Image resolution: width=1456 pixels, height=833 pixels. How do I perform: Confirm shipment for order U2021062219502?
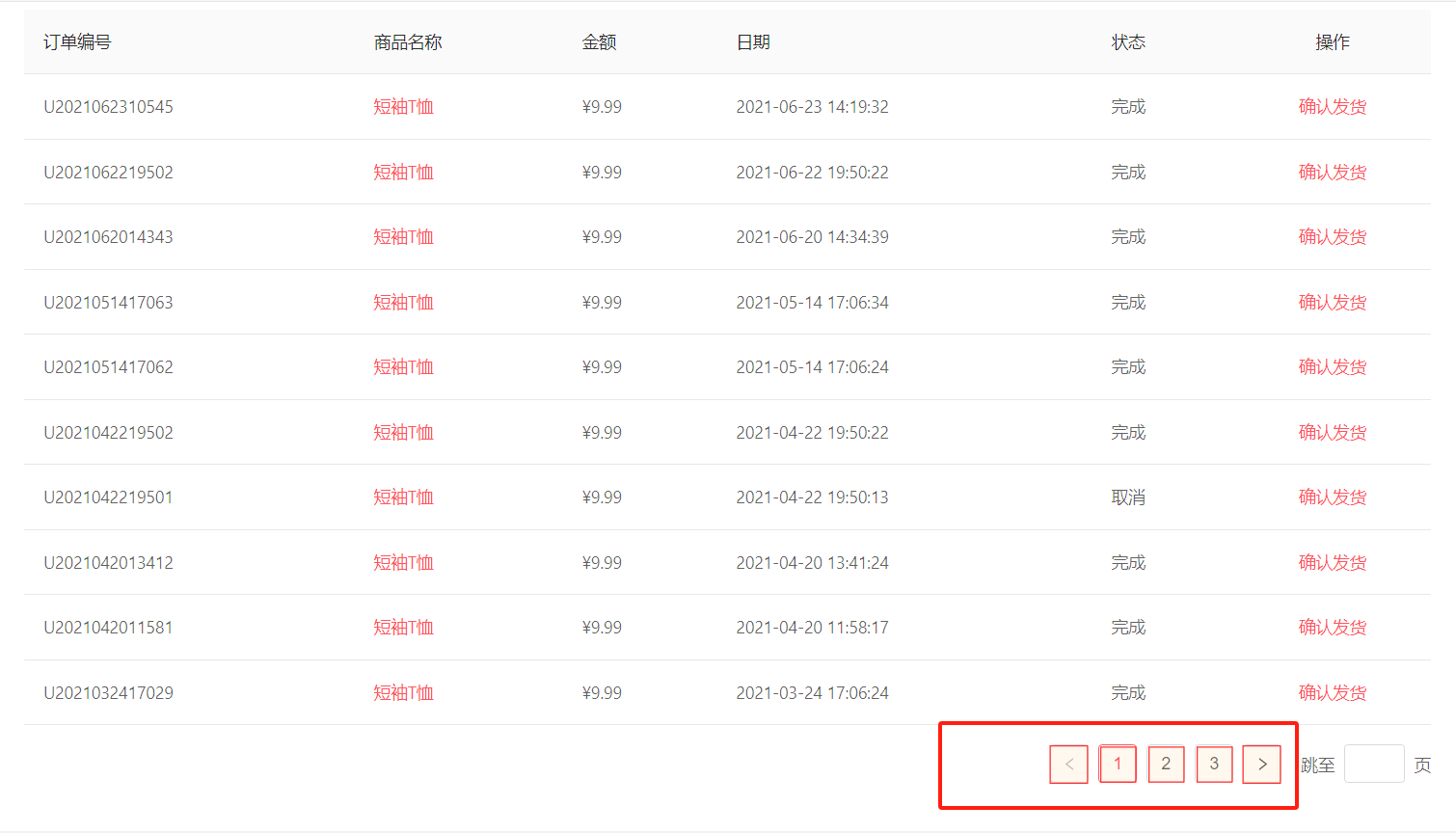[x=1332, y=173]
